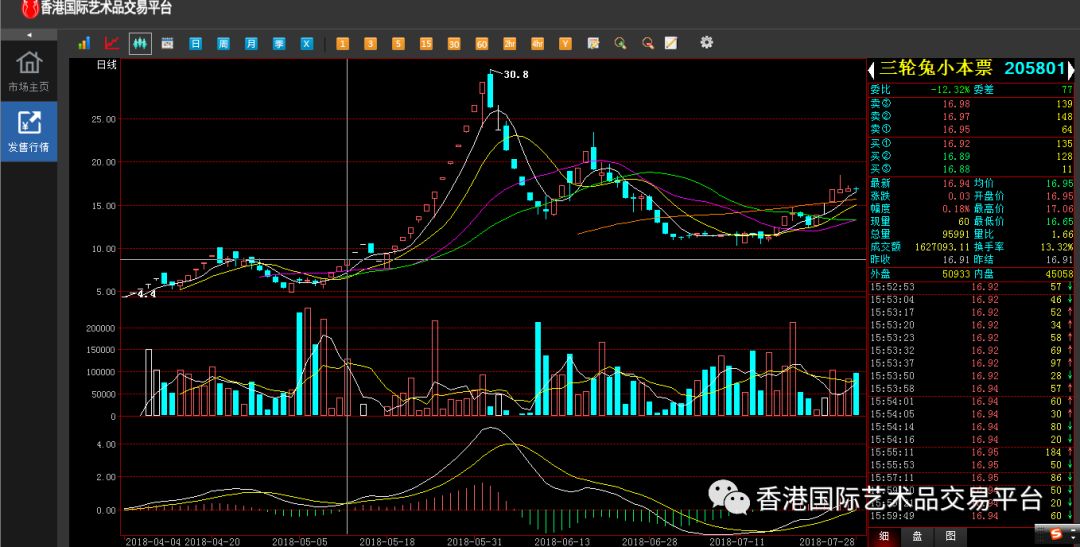Go to next product with right arrow
1080x547 pixels.
(x=1071, y=69)
